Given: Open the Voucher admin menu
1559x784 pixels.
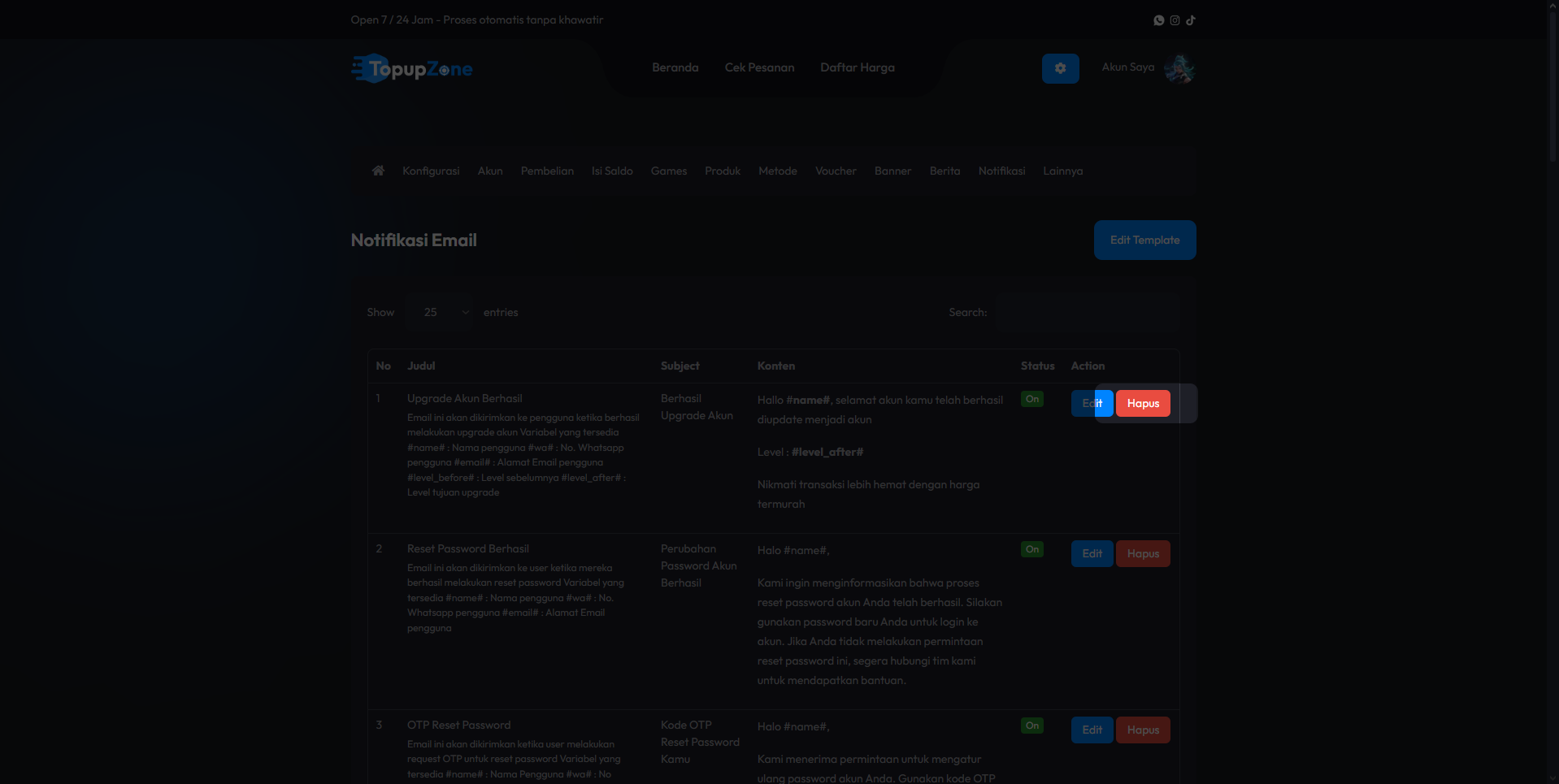Looking at the screenshot, I should tap(836, 171).
